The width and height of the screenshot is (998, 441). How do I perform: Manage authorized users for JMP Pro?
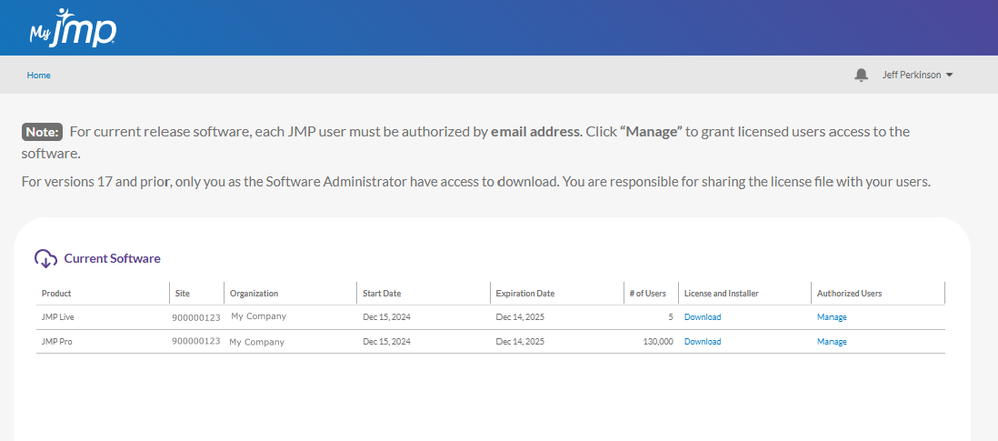(831, 342)
